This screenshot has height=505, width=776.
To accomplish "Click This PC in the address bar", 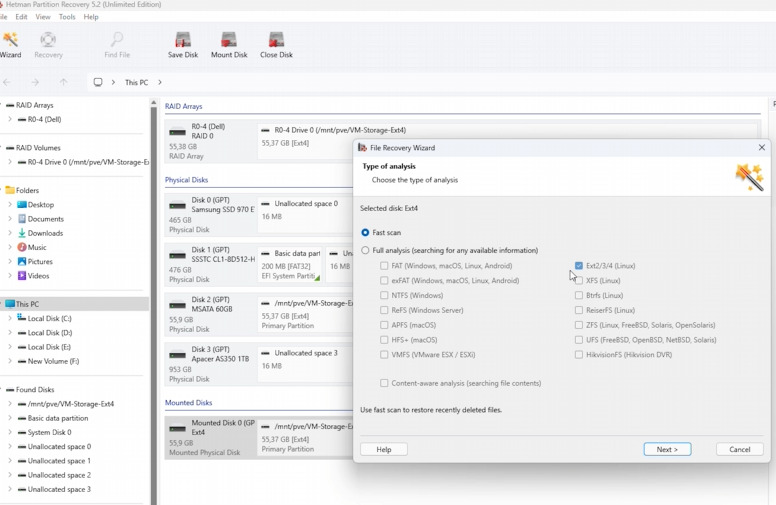I will pos(136,82).
